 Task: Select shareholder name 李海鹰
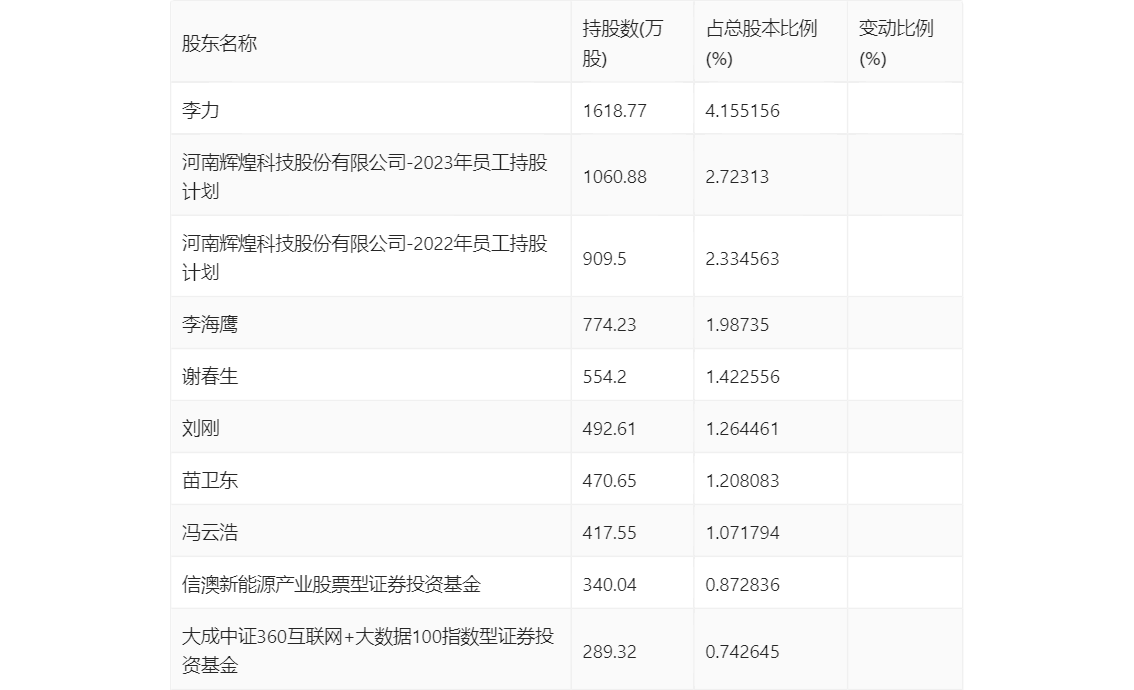tap(210, 324)
